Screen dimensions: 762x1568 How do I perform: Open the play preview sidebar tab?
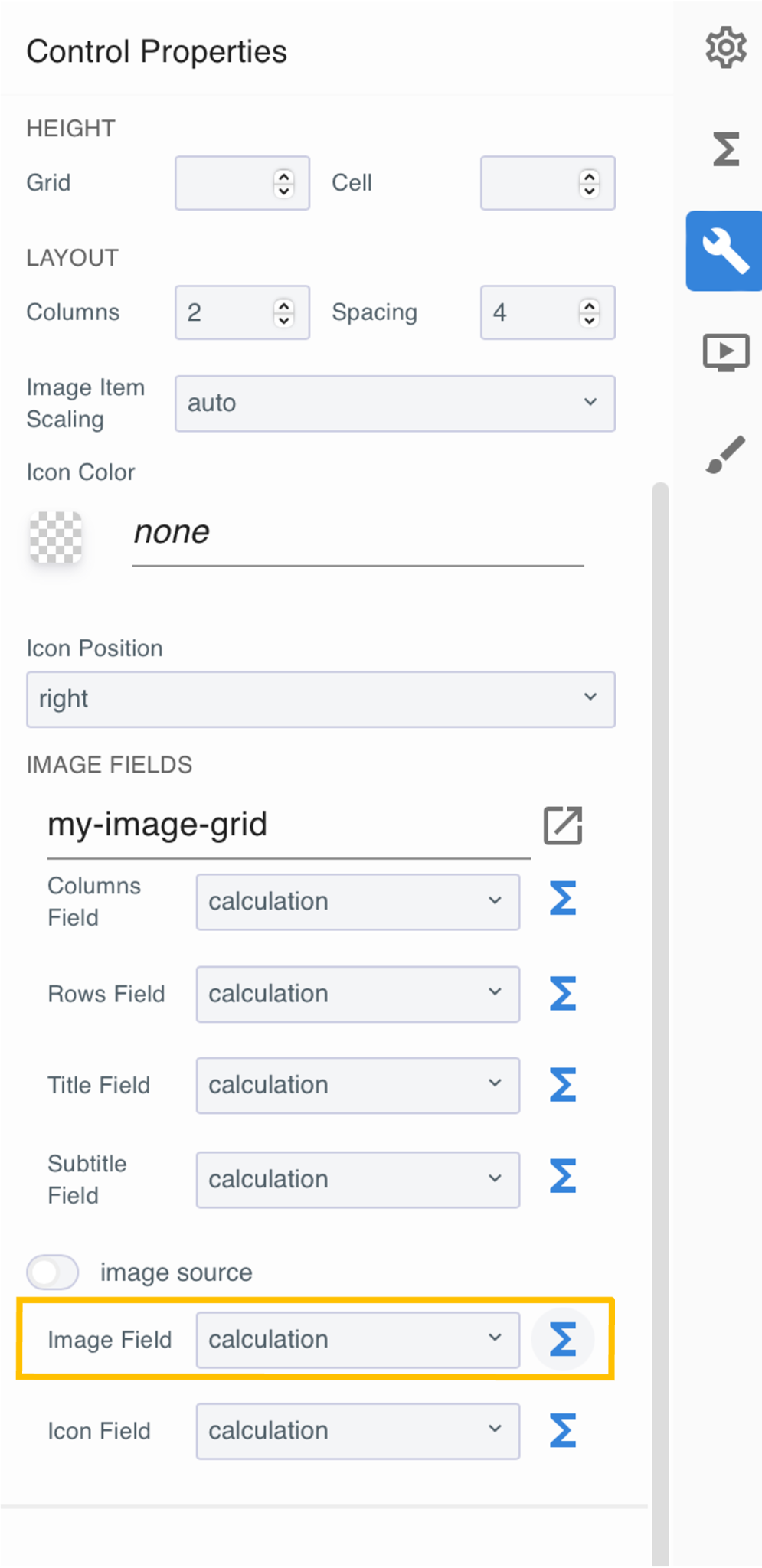point(724,352)
